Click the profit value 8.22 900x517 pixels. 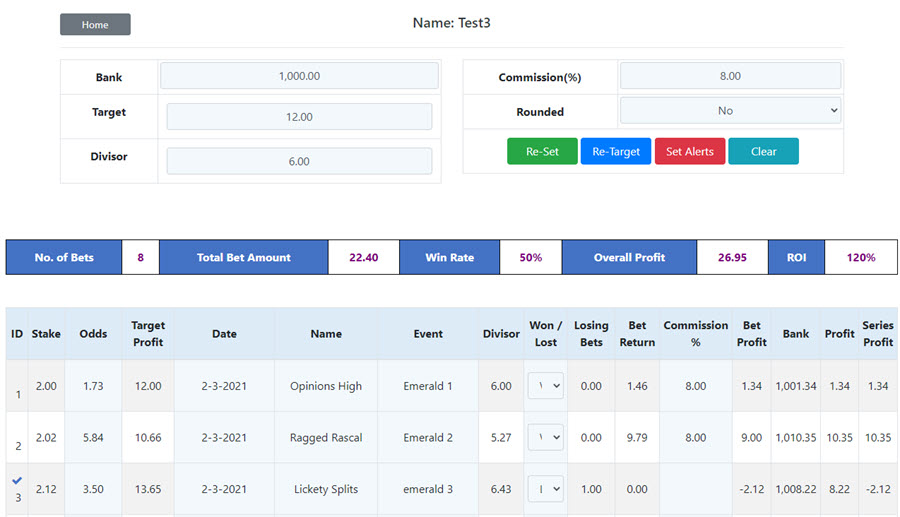839,489
